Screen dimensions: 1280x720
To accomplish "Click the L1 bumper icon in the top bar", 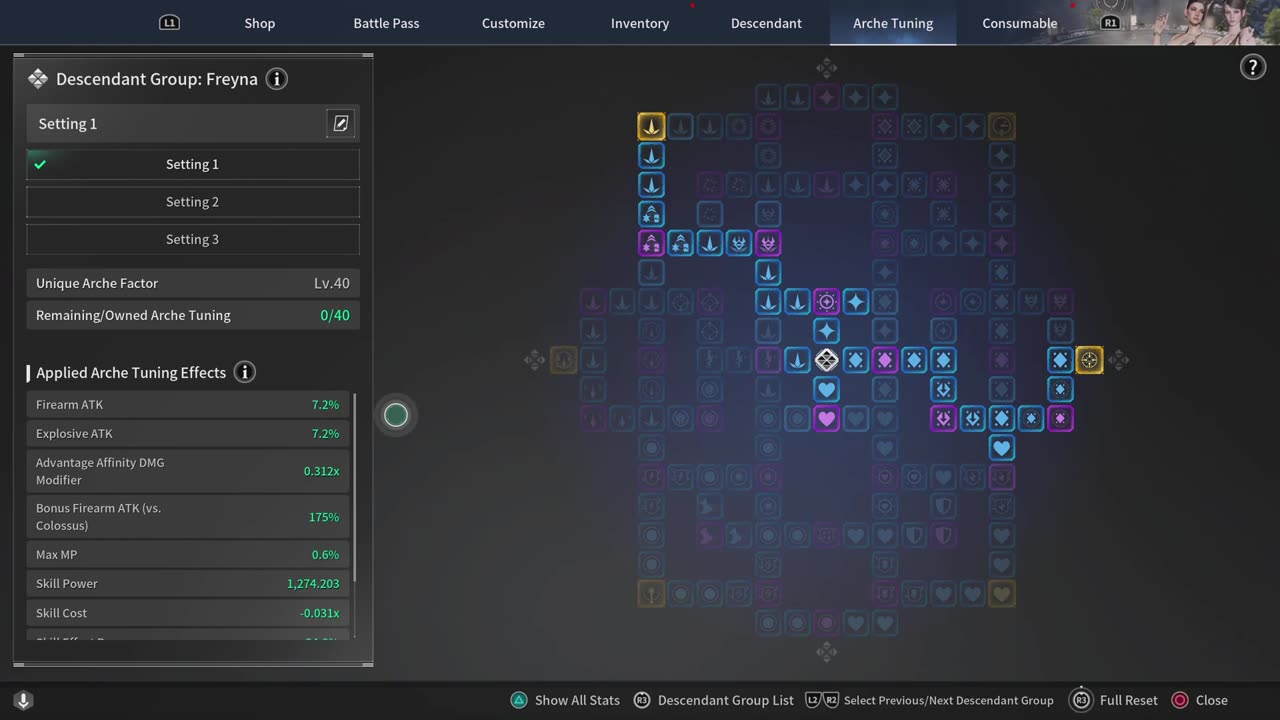I will [169, 23].
